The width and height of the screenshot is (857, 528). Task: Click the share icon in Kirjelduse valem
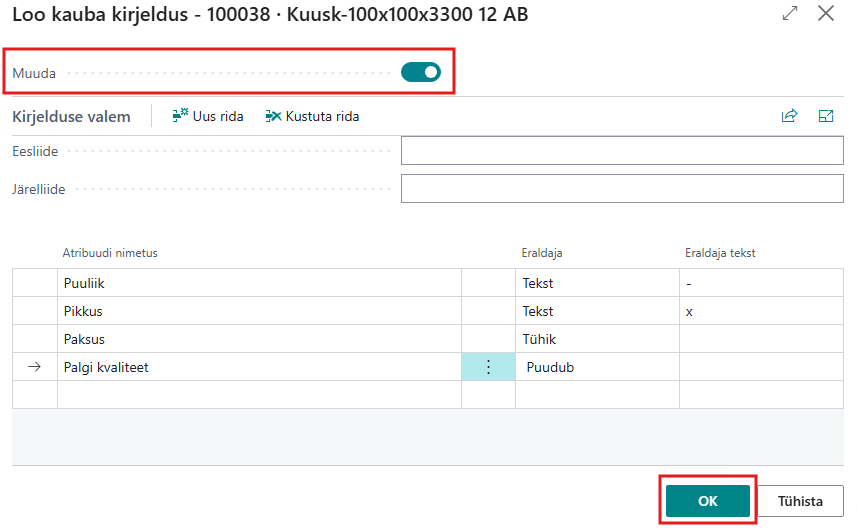pos(789,116)
